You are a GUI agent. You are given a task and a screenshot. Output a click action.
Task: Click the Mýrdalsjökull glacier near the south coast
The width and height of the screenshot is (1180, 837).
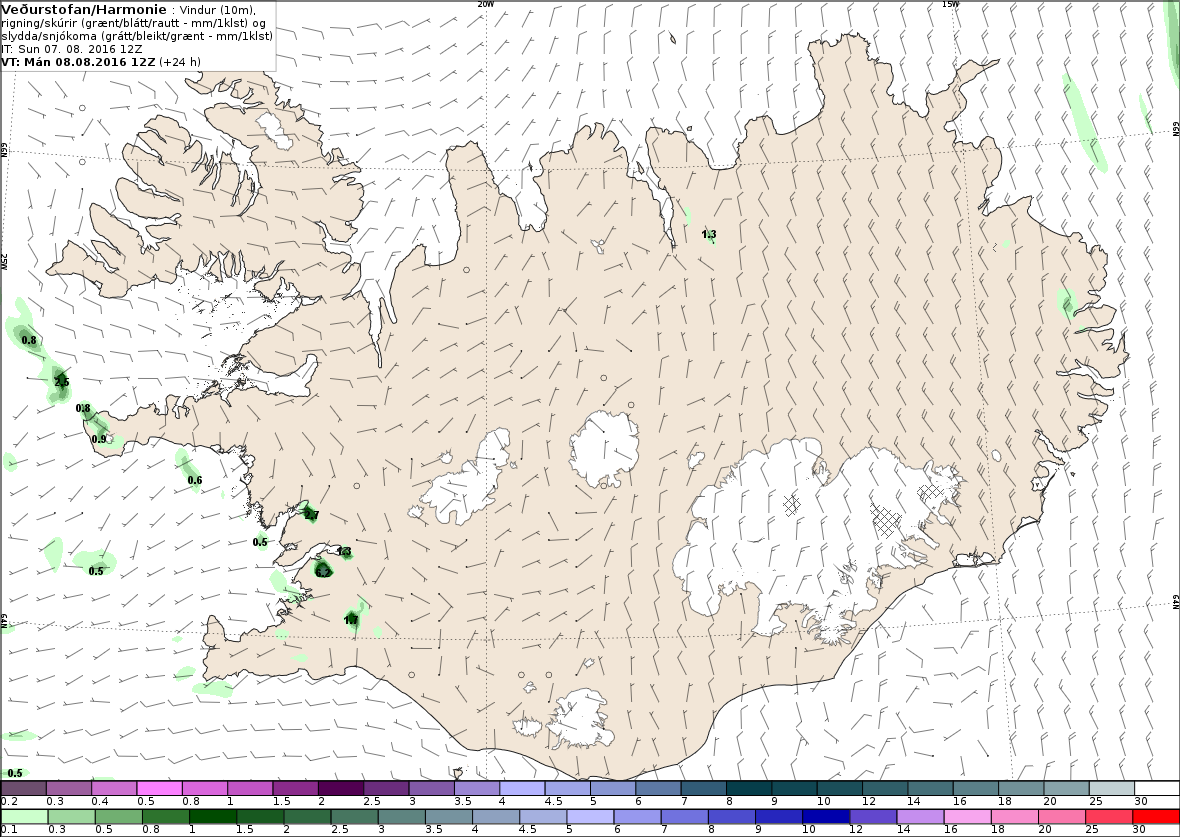pos(578,719)
